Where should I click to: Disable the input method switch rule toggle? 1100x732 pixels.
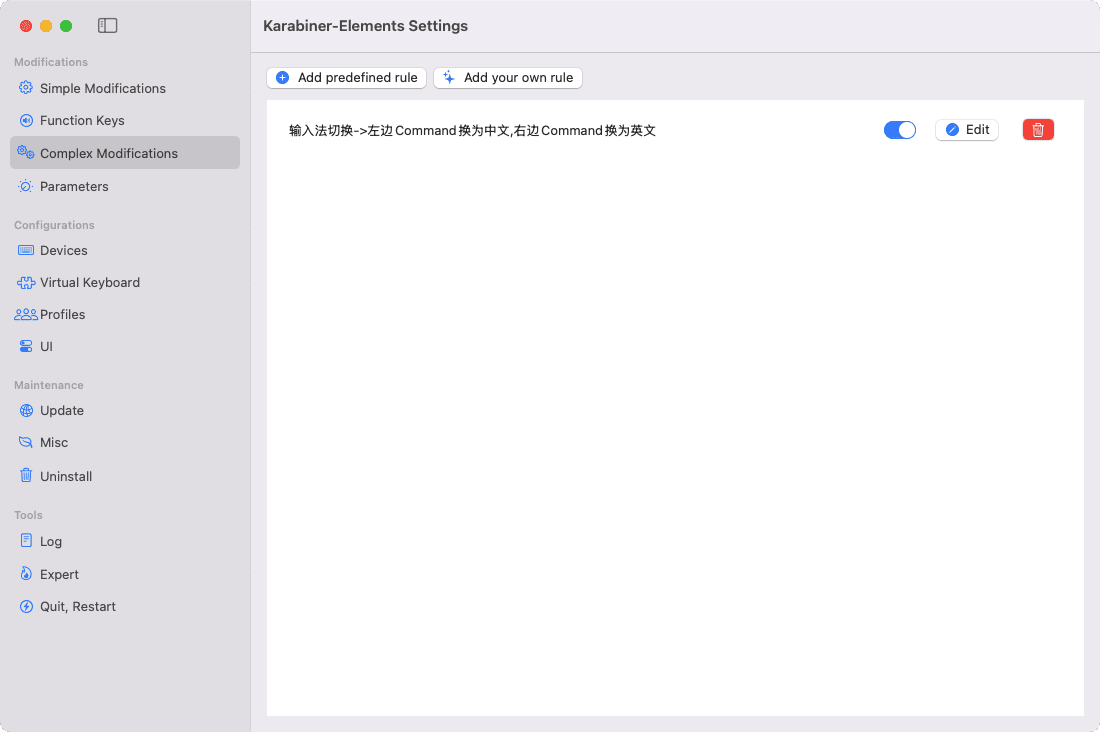(x=900, y=130)
